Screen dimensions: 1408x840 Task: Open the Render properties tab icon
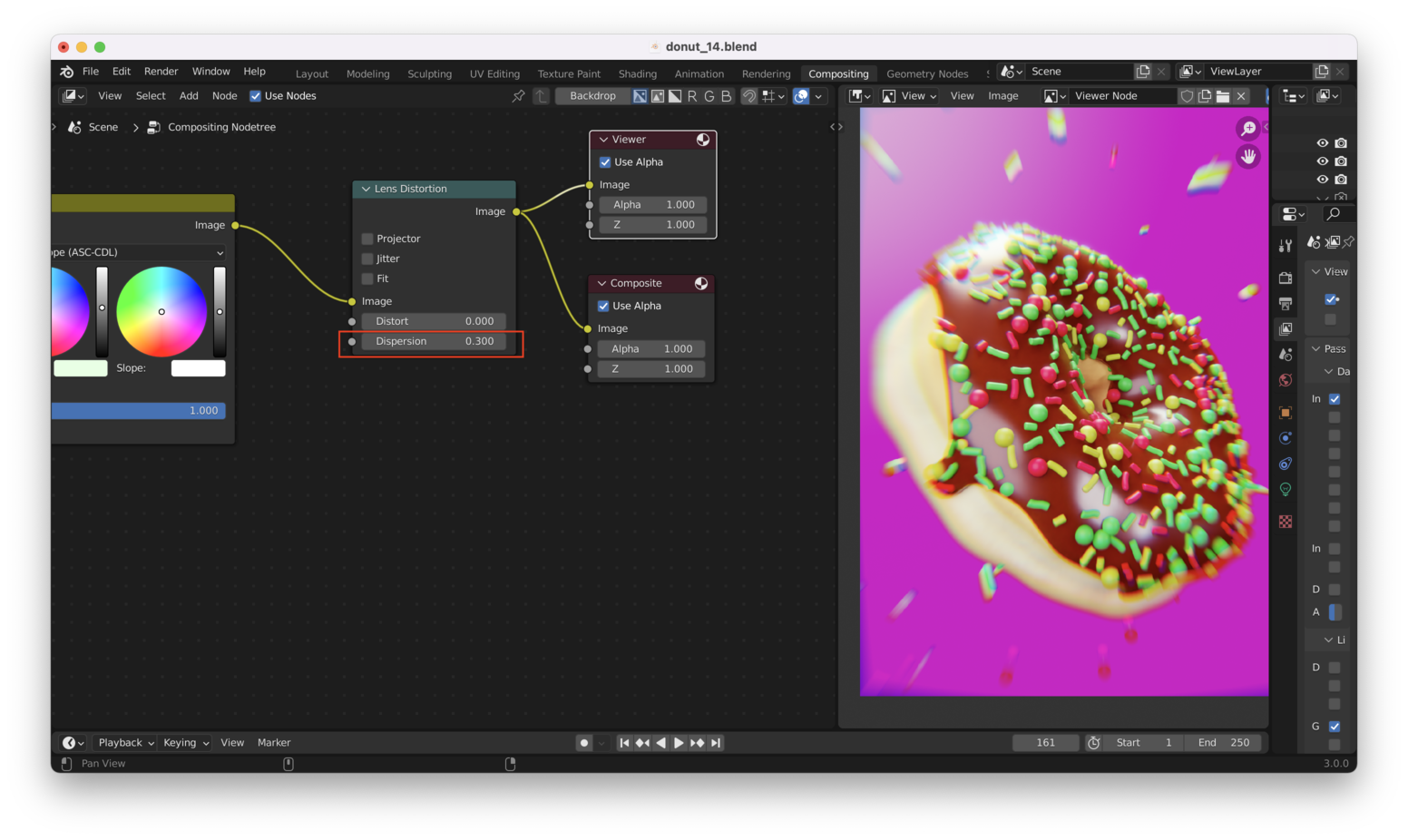tap(1286, 278)
